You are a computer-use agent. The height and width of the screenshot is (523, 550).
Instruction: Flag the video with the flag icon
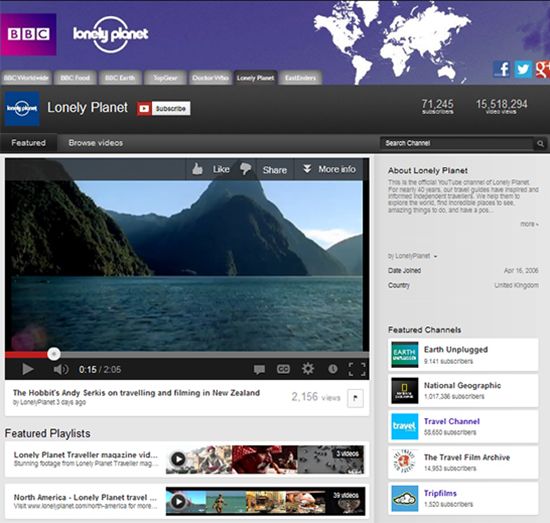[355, 398]
